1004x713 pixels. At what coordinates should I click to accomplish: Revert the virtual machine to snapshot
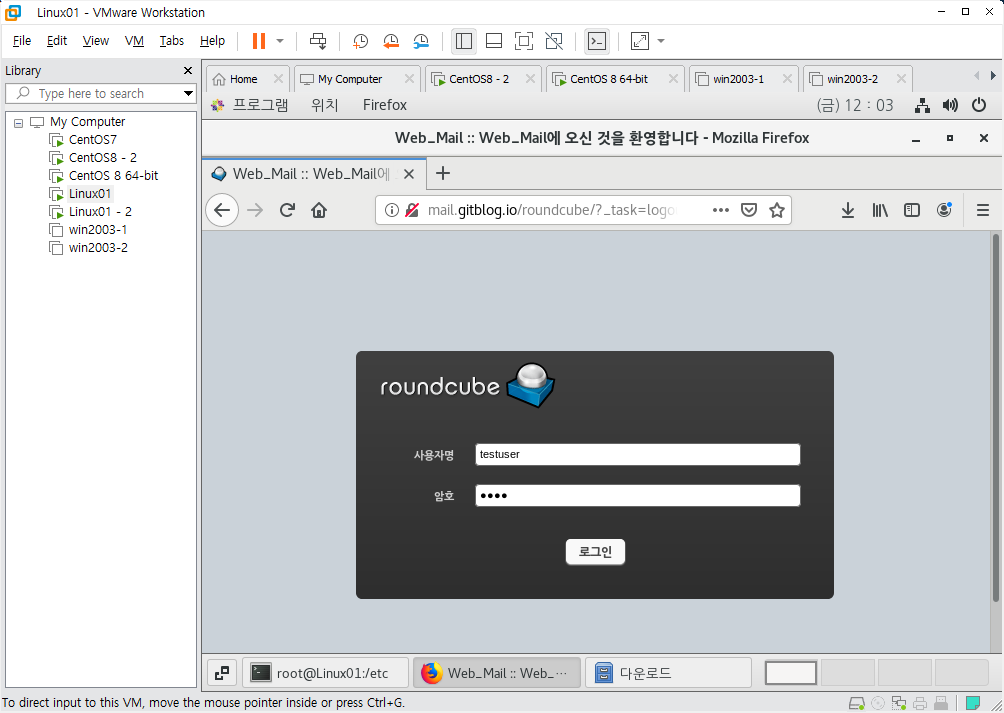(x=391, y=41)
